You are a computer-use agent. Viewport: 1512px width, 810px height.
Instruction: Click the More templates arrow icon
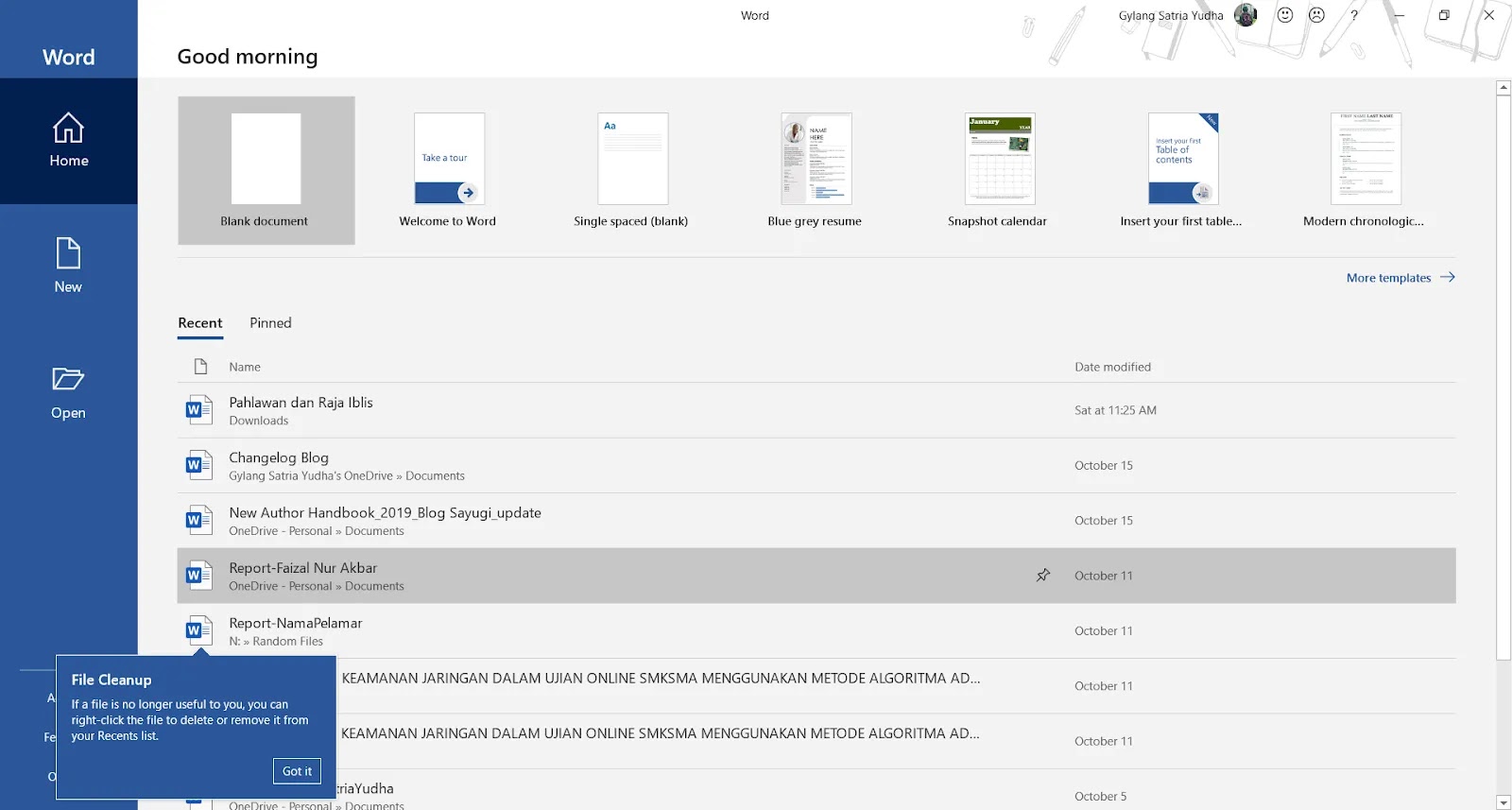click(x=1447, y=277)
